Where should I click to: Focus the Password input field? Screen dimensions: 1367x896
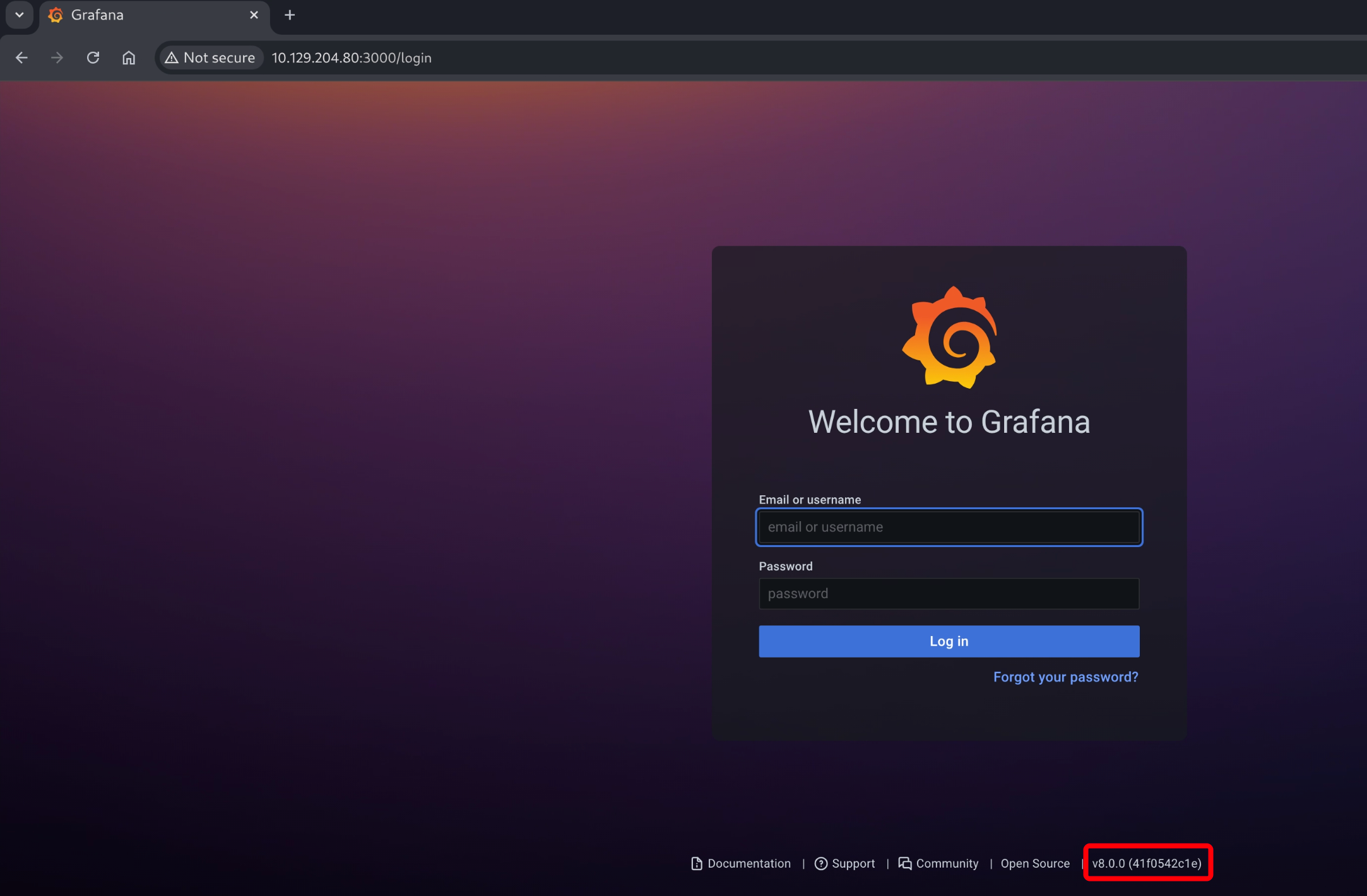coord(949,594)
